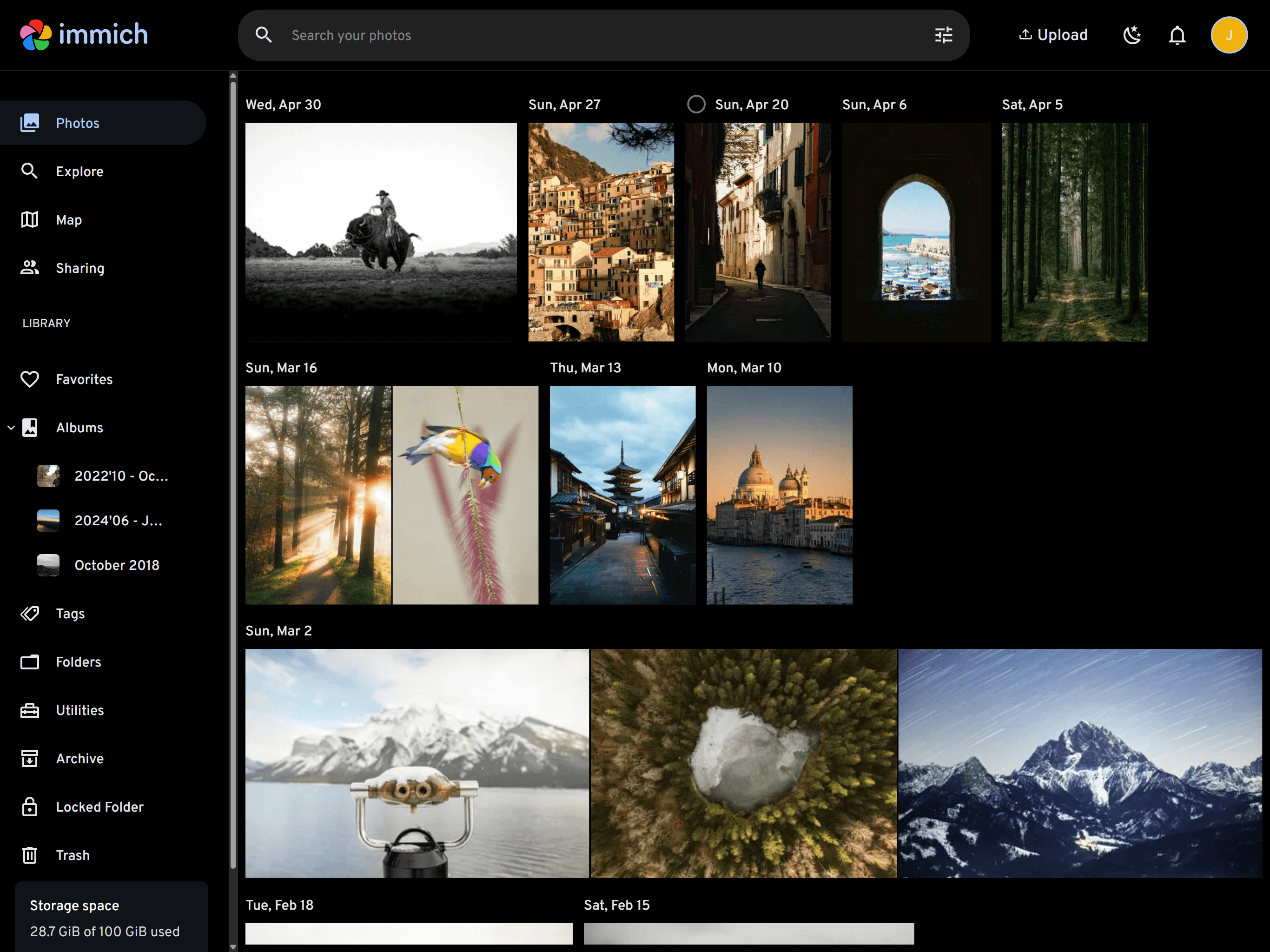Click the Tags icon

click(30, 613)
